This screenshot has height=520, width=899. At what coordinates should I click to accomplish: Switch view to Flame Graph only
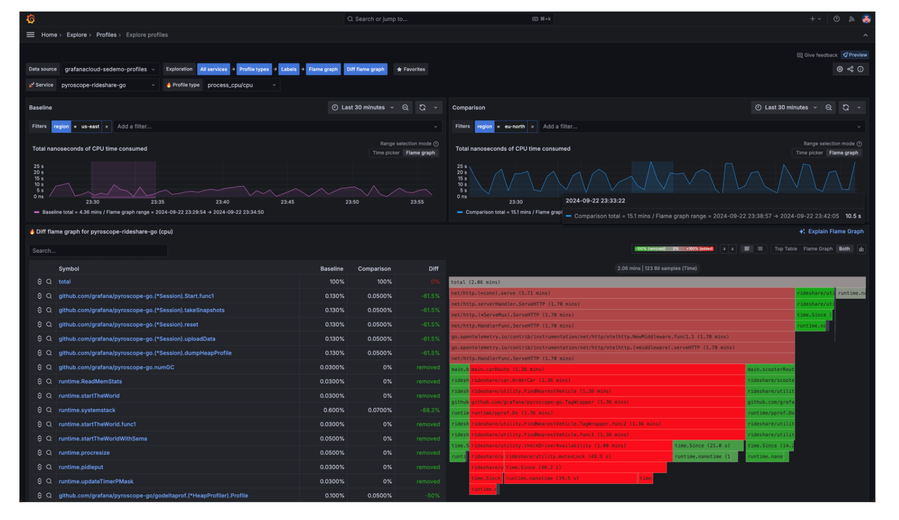tap(818, 249)
